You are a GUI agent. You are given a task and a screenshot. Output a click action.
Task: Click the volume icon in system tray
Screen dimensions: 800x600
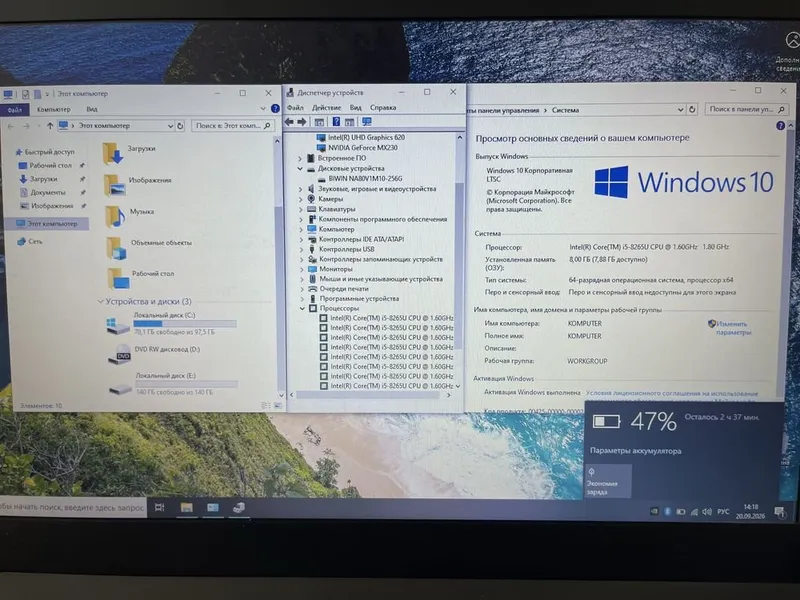pos(707,511)
